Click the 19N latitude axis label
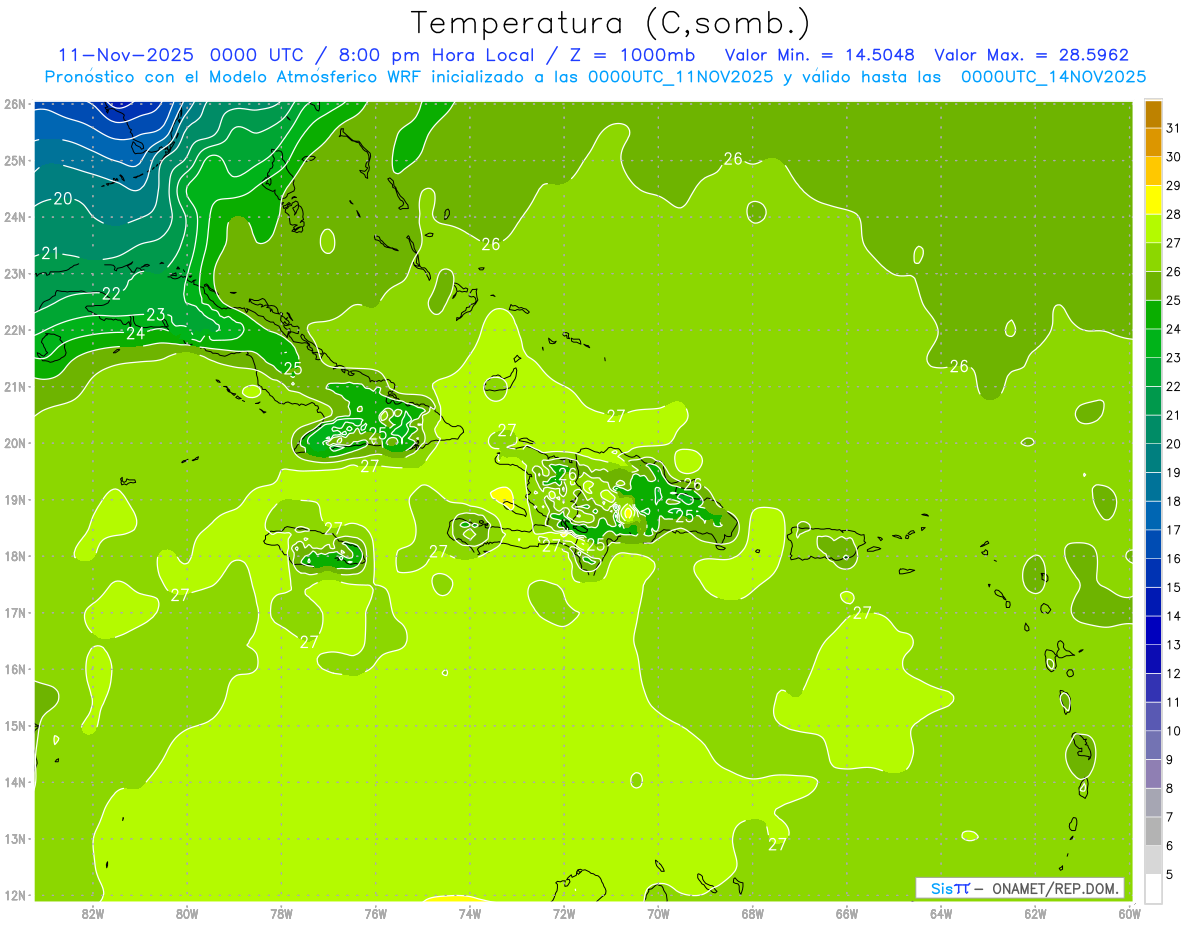The image size is (1200, 927). click(14, 500)
